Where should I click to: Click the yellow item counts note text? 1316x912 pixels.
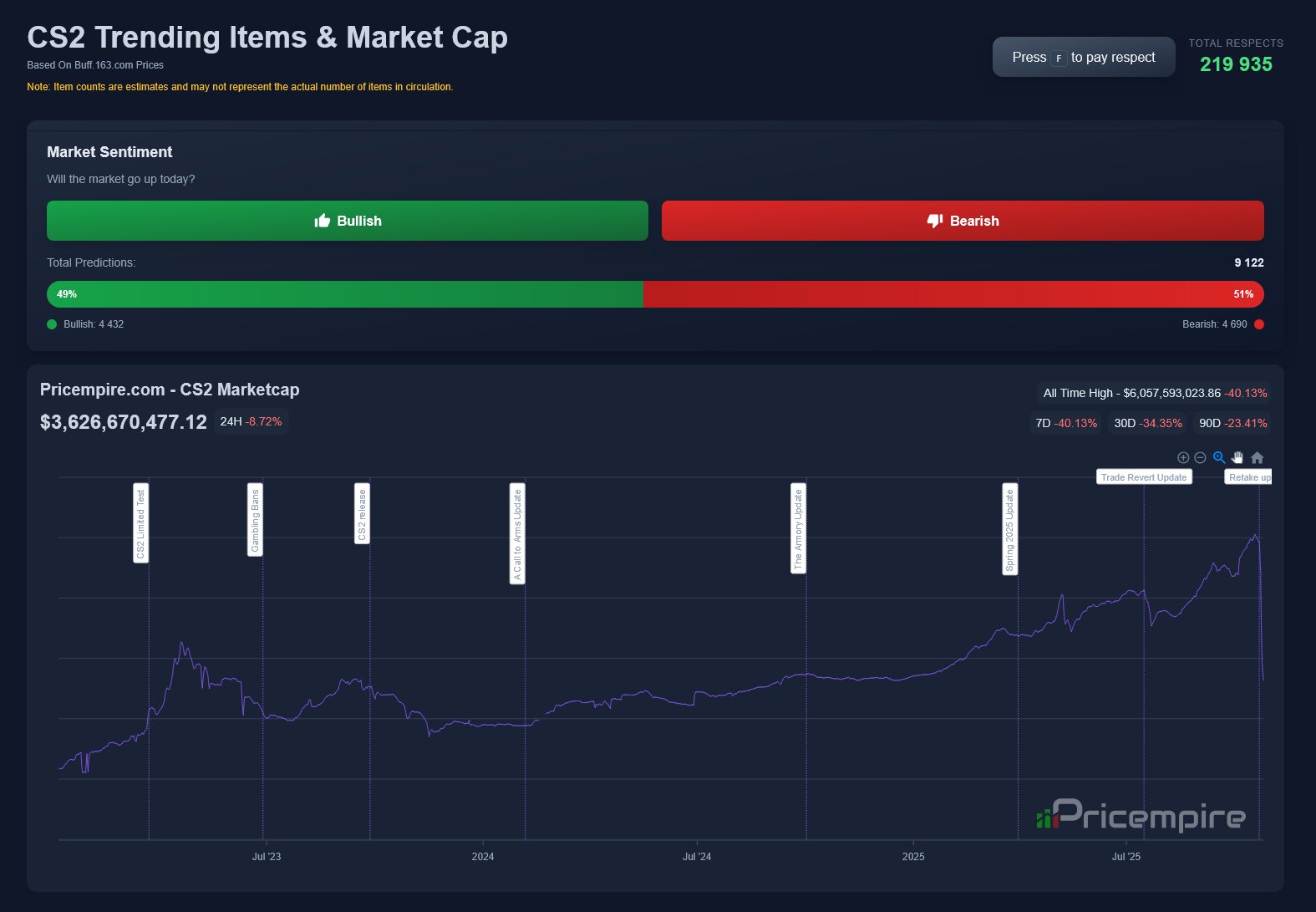coord(240,87)
